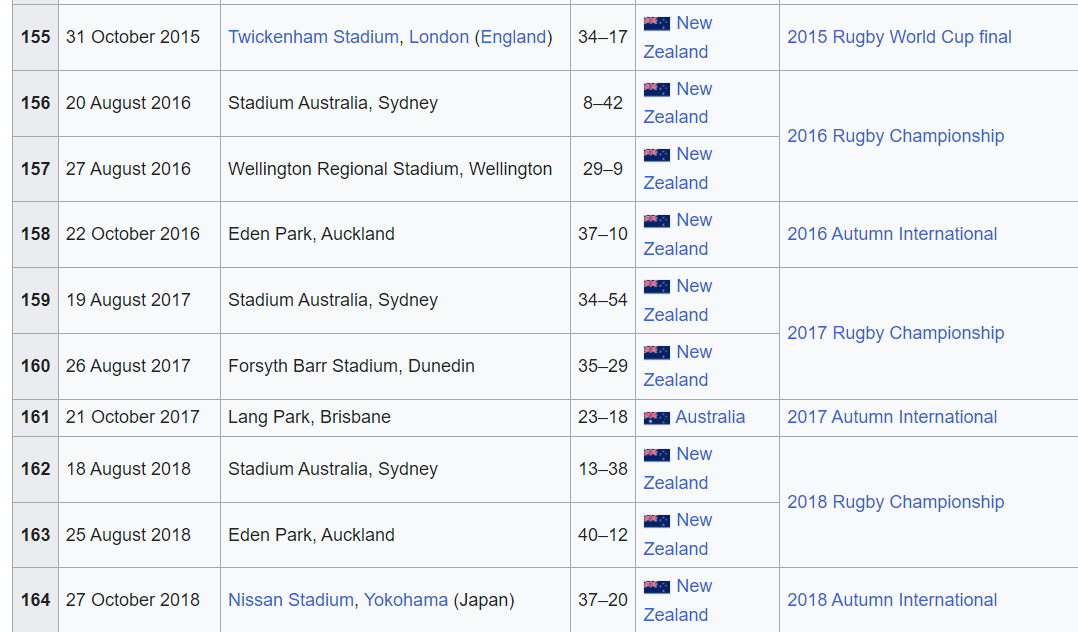Image resolution: width=1078 pixels, height=632 pixels.
Task: Open 2017 Autumn International link
Action: tap(892, 417)
